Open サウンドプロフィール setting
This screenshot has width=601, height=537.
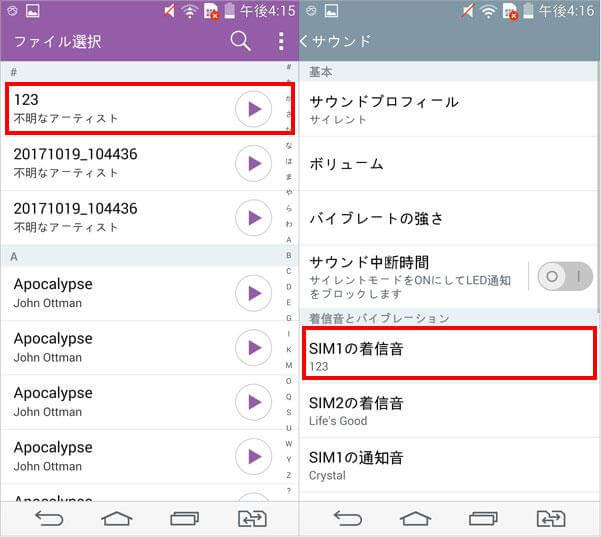click(448, 109)
